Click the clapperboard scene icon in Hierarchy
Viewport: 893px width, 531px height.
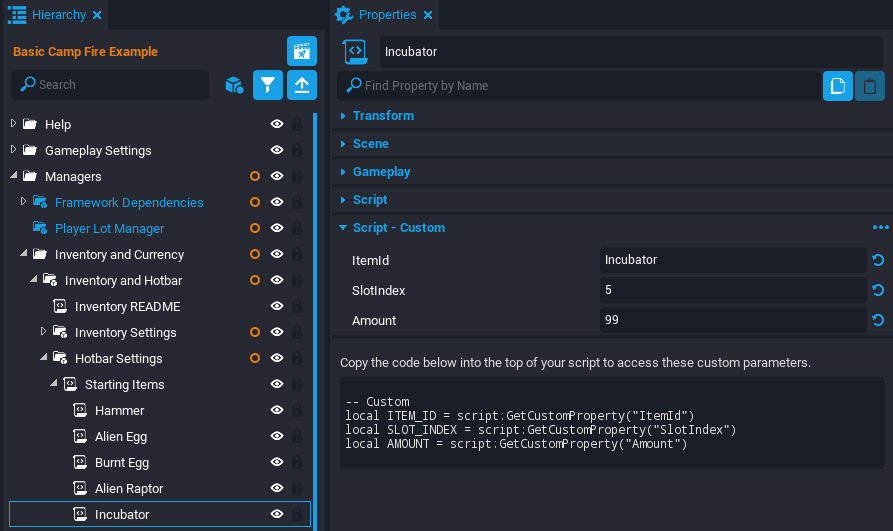[301, 51]
